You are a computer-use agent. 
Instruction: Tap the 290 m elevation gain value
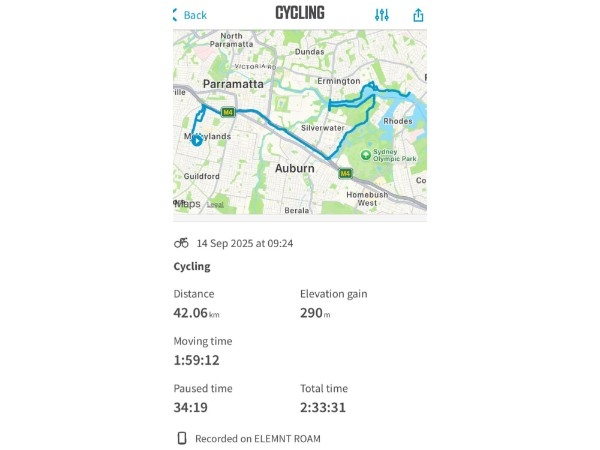tap(315, 313)
